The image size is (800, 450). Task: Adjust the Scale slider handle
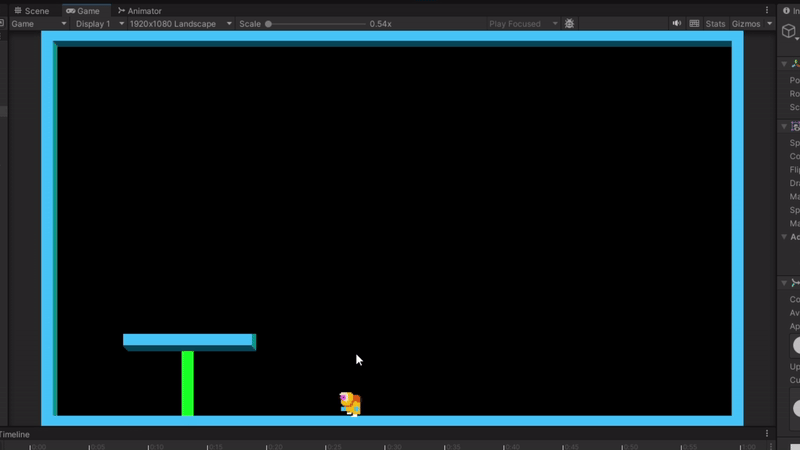268,24
